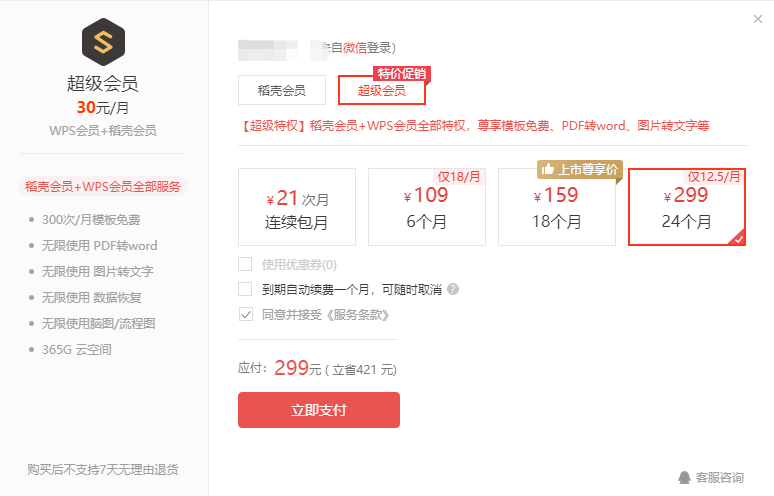Switch to the 稻壳会员 tab
The image size is (774, 496).
pyautogui.click(x=282, y=90)
